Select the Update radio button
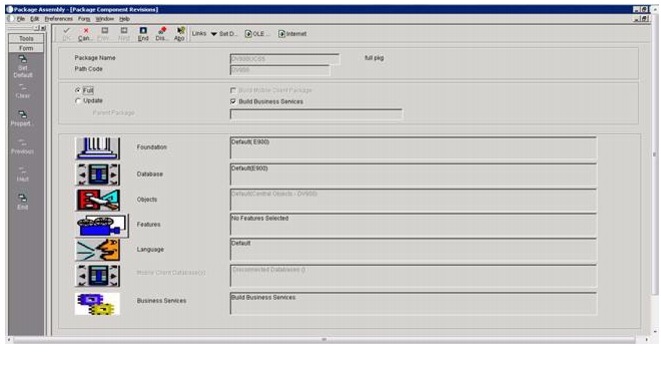 pyautogui.click(x=78, y=101)
